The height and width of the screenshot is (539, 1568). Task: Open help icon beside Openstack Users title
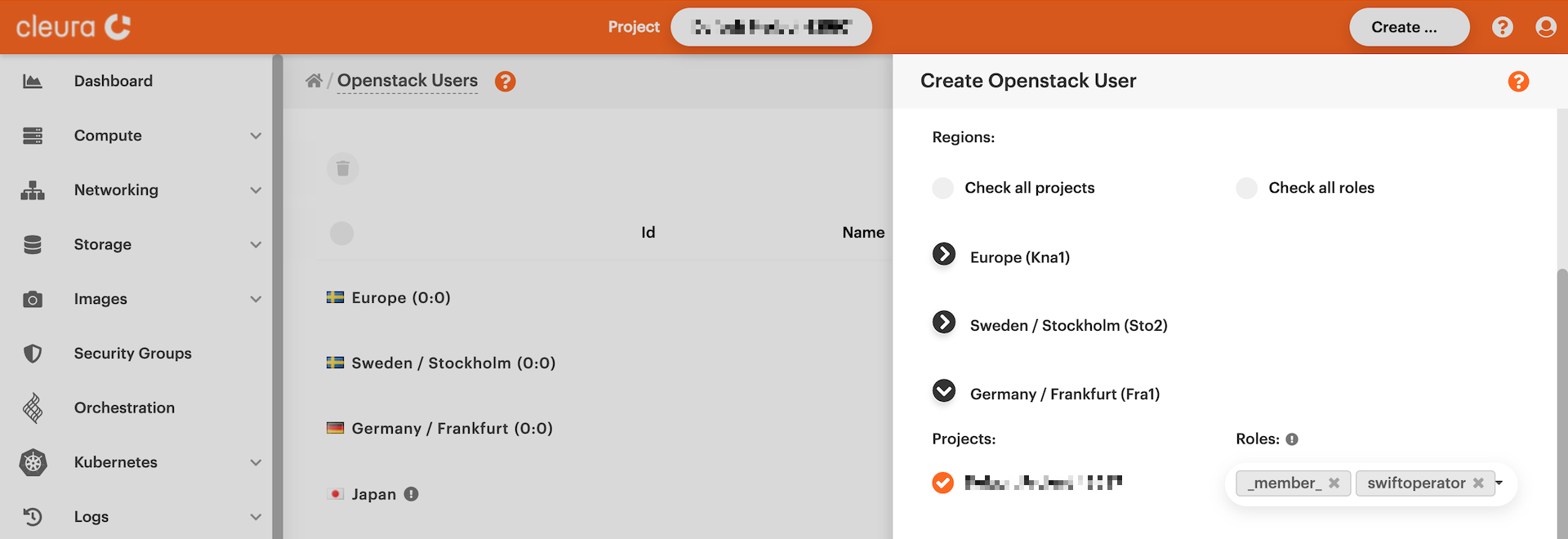tap(506, 82)
